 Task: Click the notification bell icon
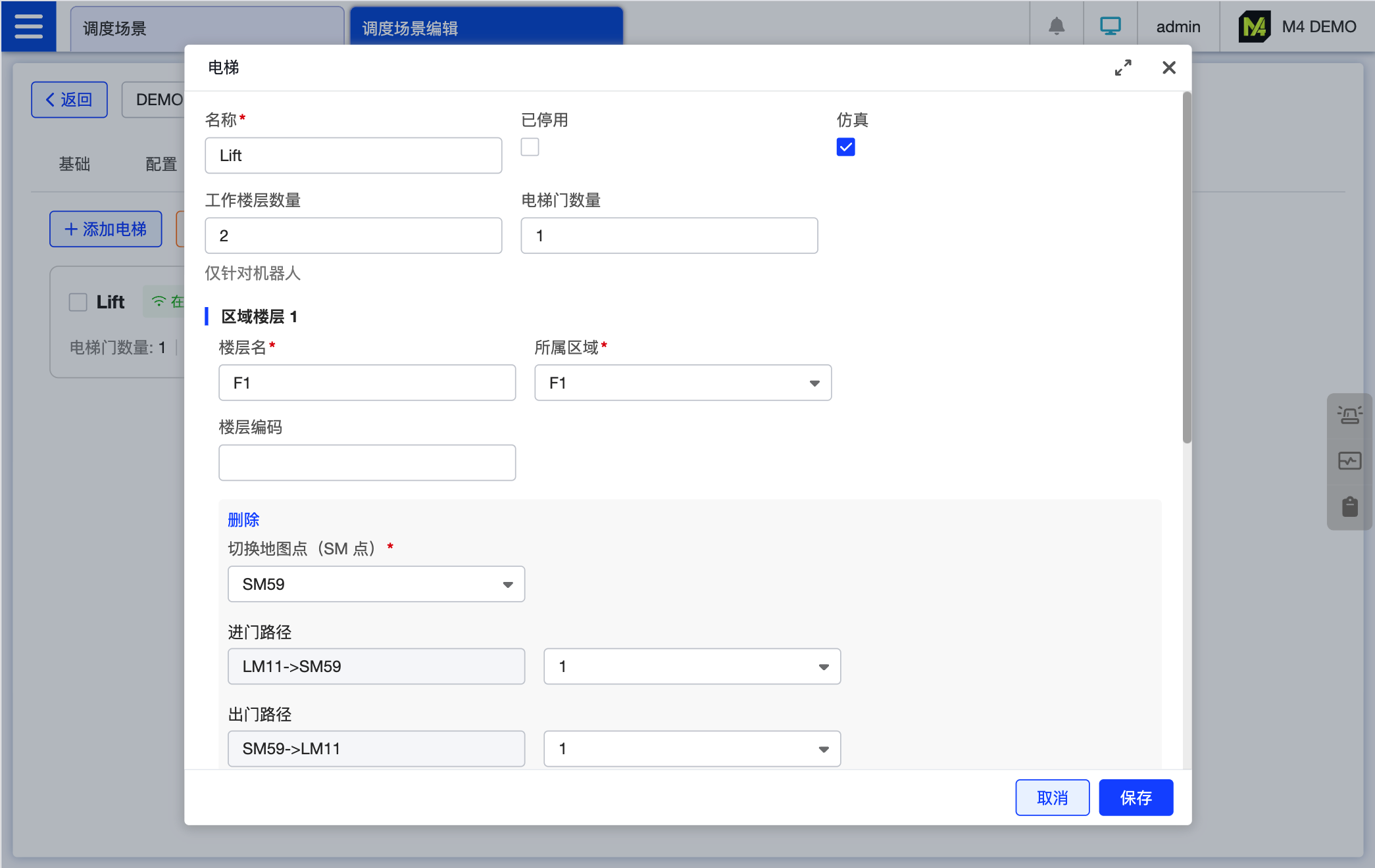click(x=1056, y=26)
